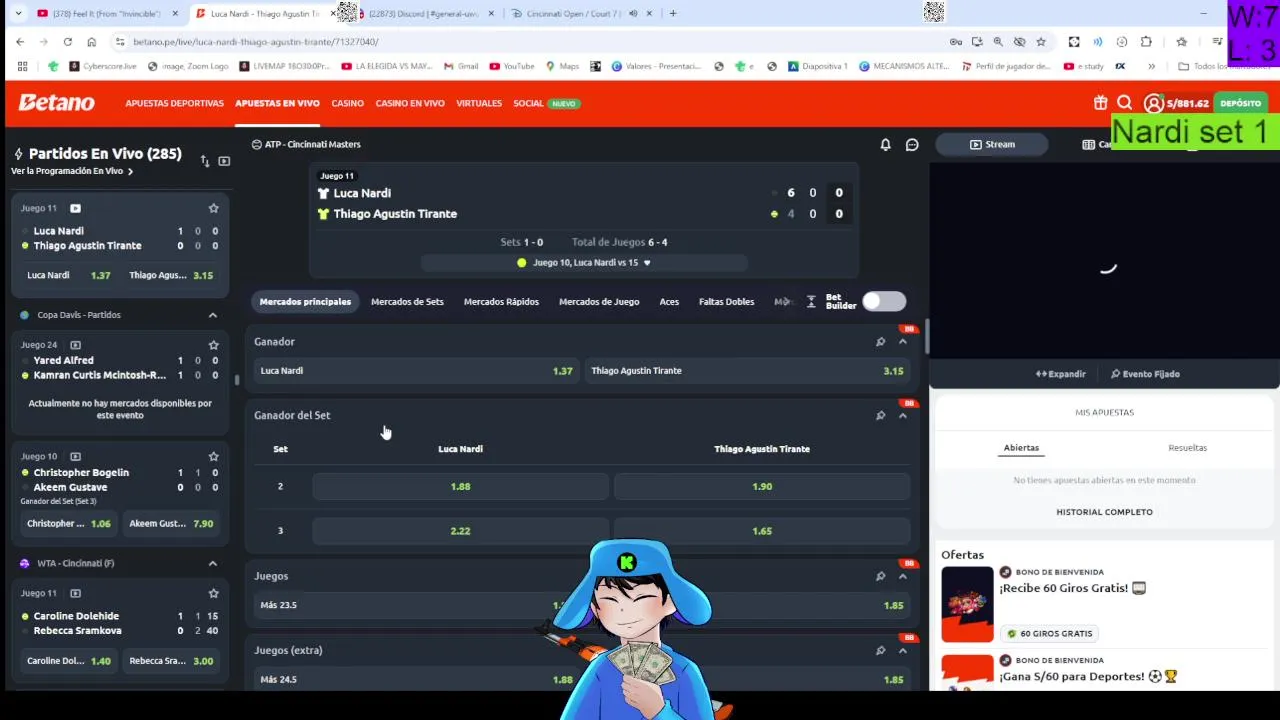Screen dimensions: 1280x720
Task: Bet on Luca Nardi to win at 1.37
Action: tap(415, 371)
